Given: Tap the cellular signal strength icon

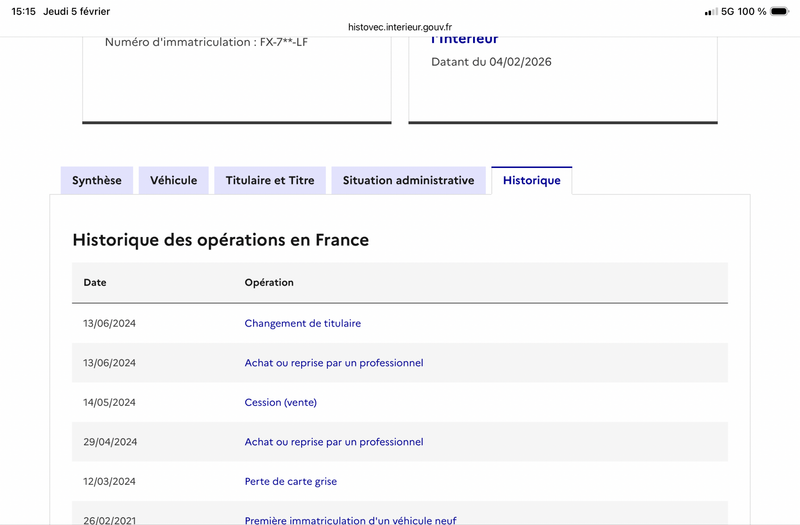Looking at the screenshot, I should point(711,11).
